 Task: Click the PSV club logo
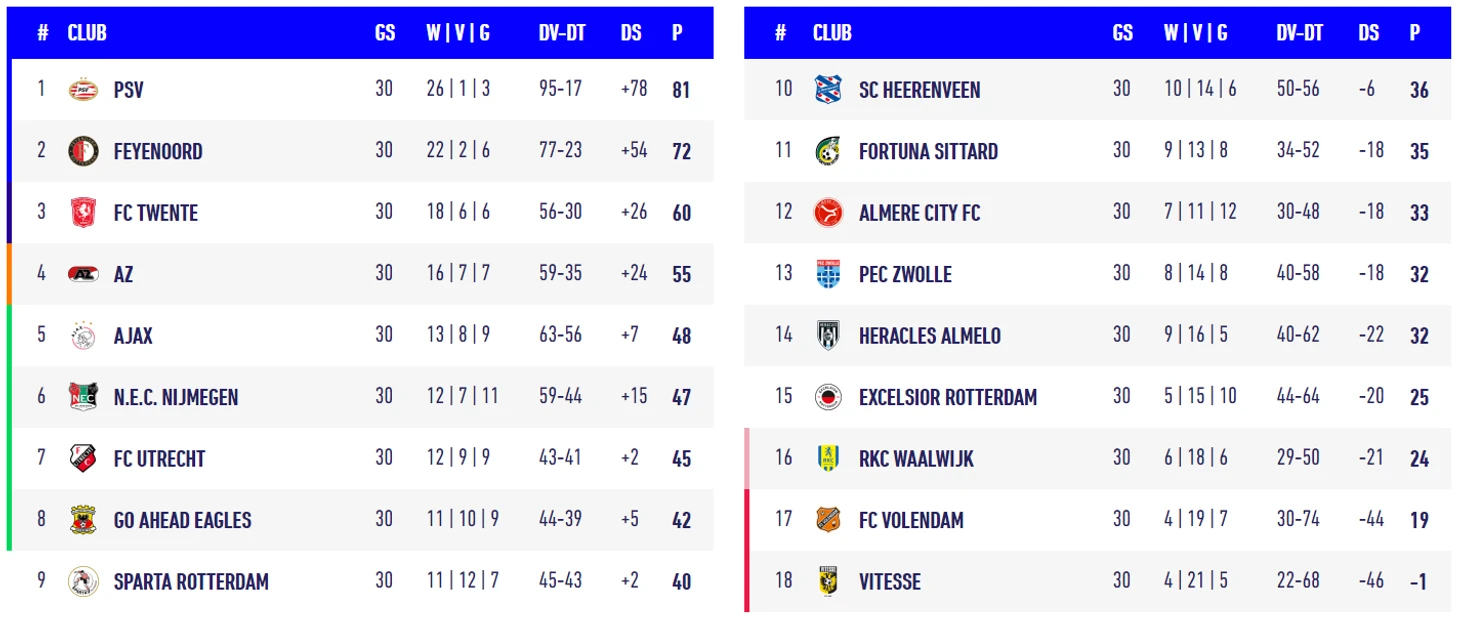[x=83, y=90]
